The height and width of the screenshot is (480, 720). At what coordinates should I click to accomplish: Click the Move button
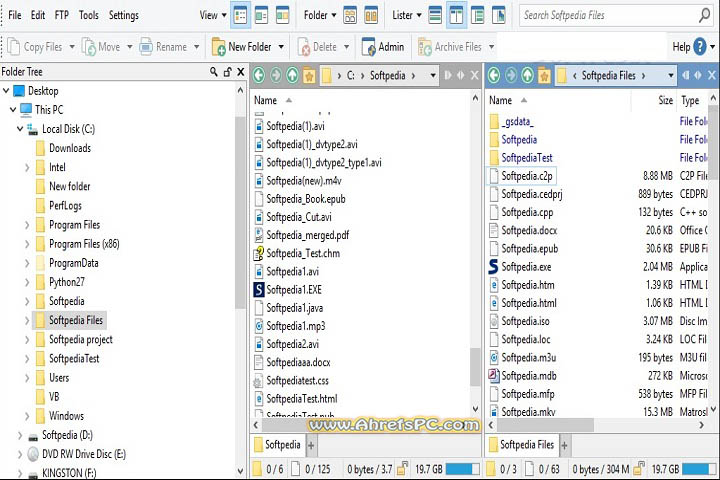(x=101, y=47)
